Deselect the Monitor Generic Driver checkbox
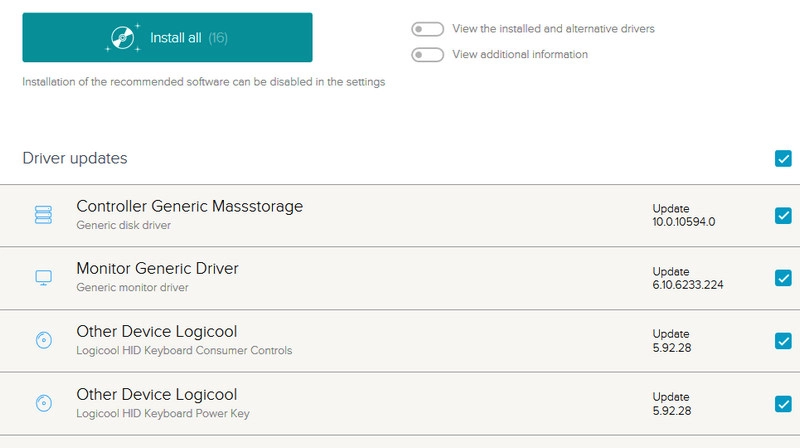This screenshot has height=448, width=800. pos(783,278)
